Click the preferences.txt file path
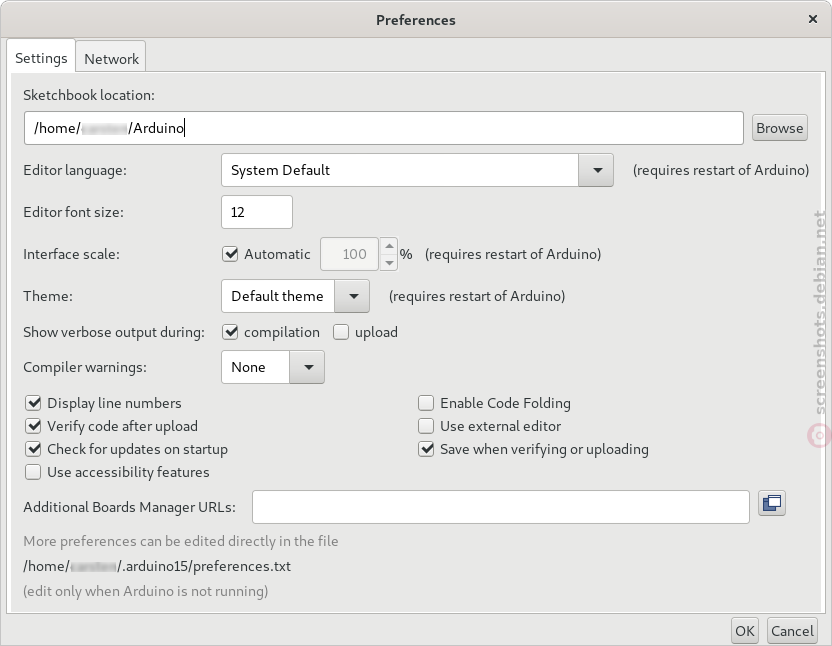This screenshot has width=832, height=646. [x=157, y=566]
